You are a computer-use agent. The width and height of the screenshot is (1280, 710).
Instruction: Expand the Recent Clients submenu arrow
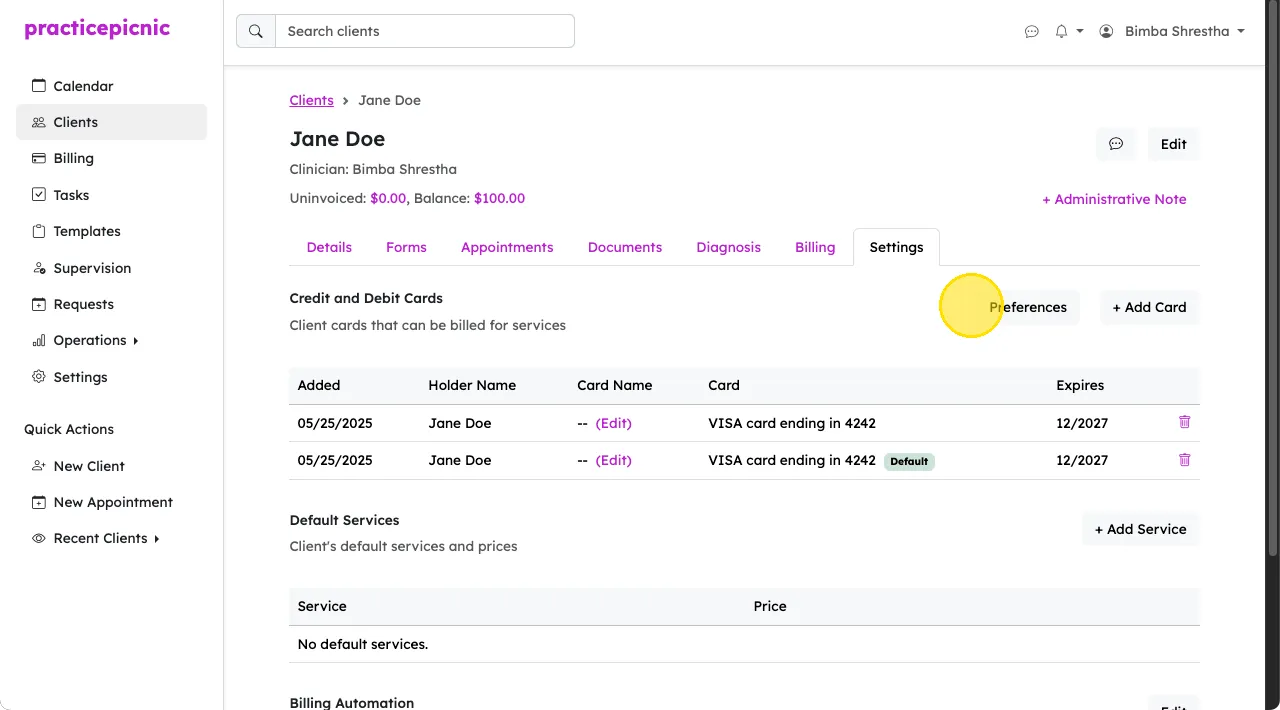[x=156, y=539]
